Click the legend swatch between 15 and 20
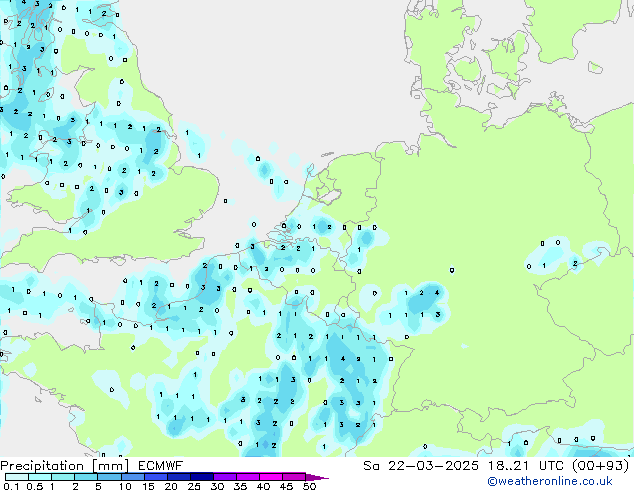 pyautogui.click(x=155, y=477)
